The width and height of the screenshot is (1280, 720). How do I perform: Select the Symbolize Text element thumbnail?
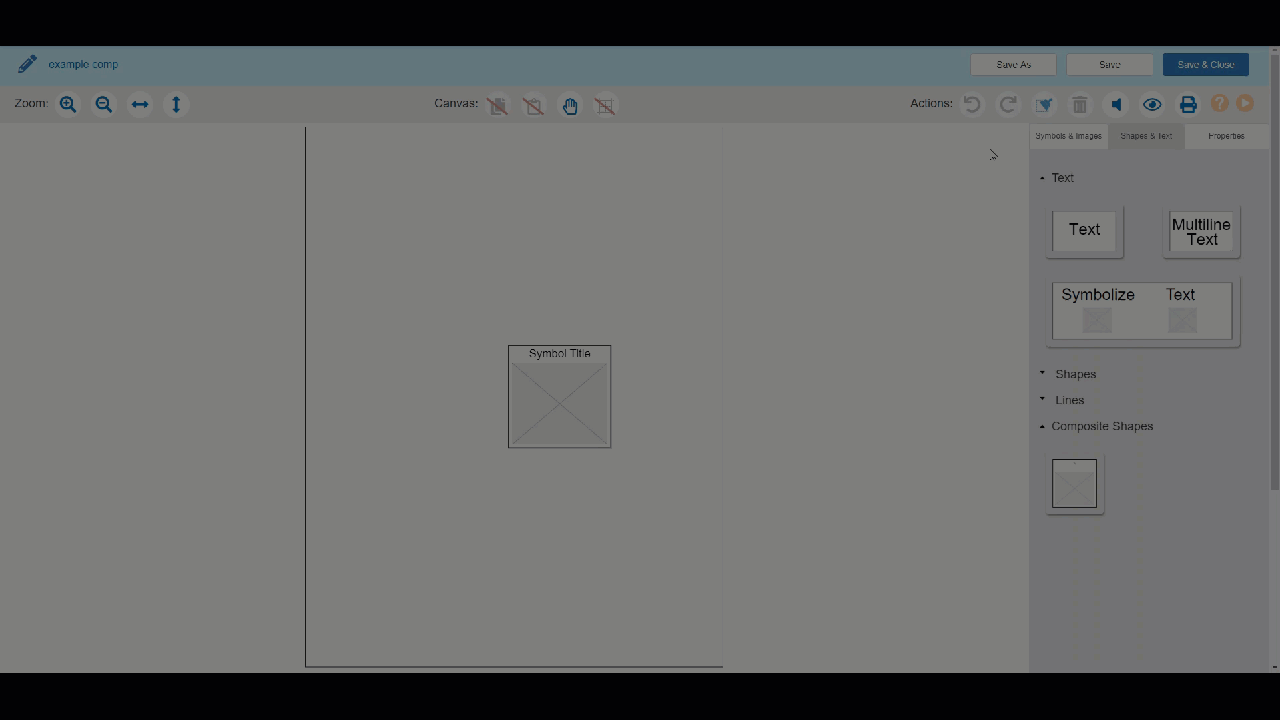tap(1142, 311)
